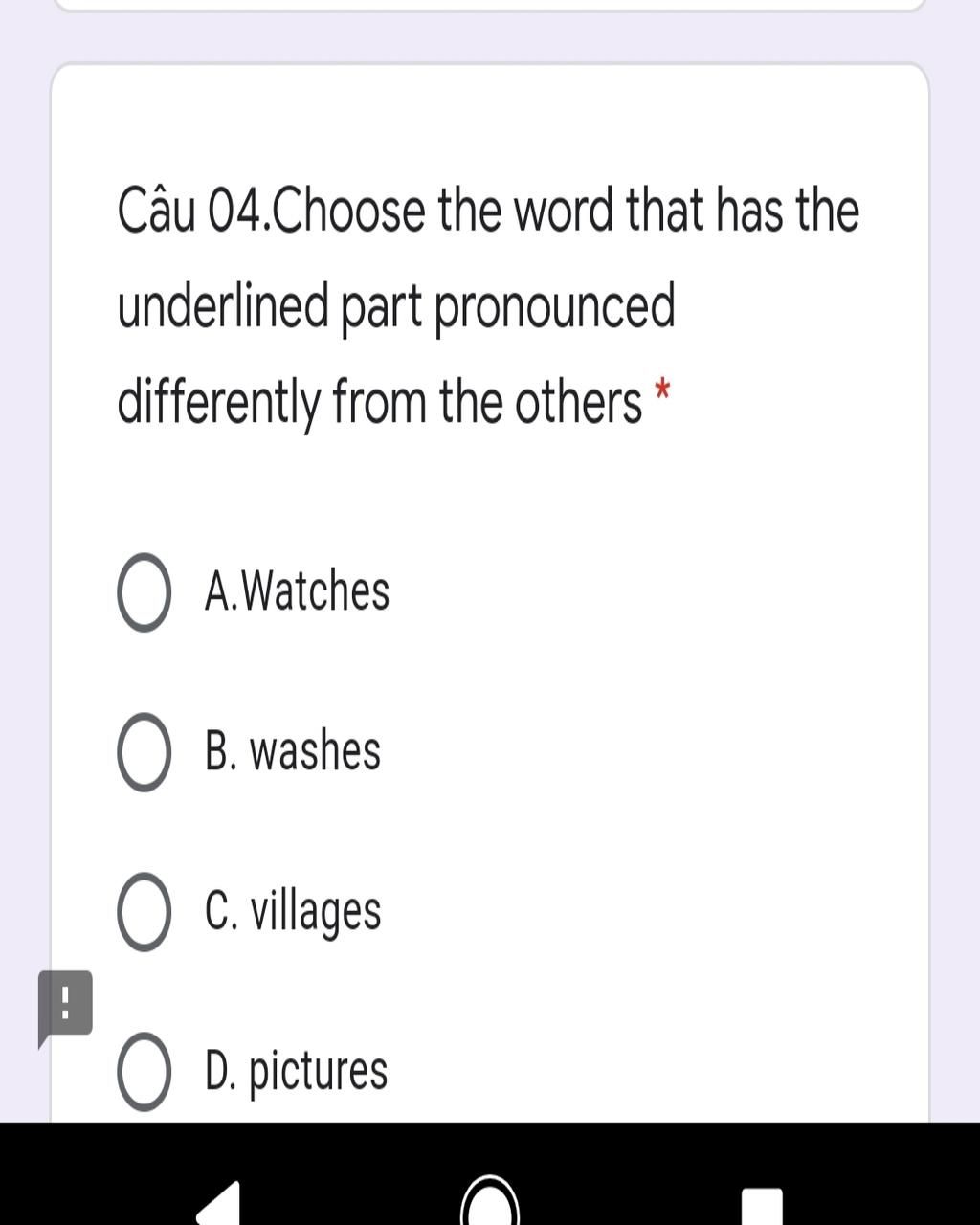Click the "A.Watches" answer label text
This screenshot has width=980, height=1225.
(297, 591)
